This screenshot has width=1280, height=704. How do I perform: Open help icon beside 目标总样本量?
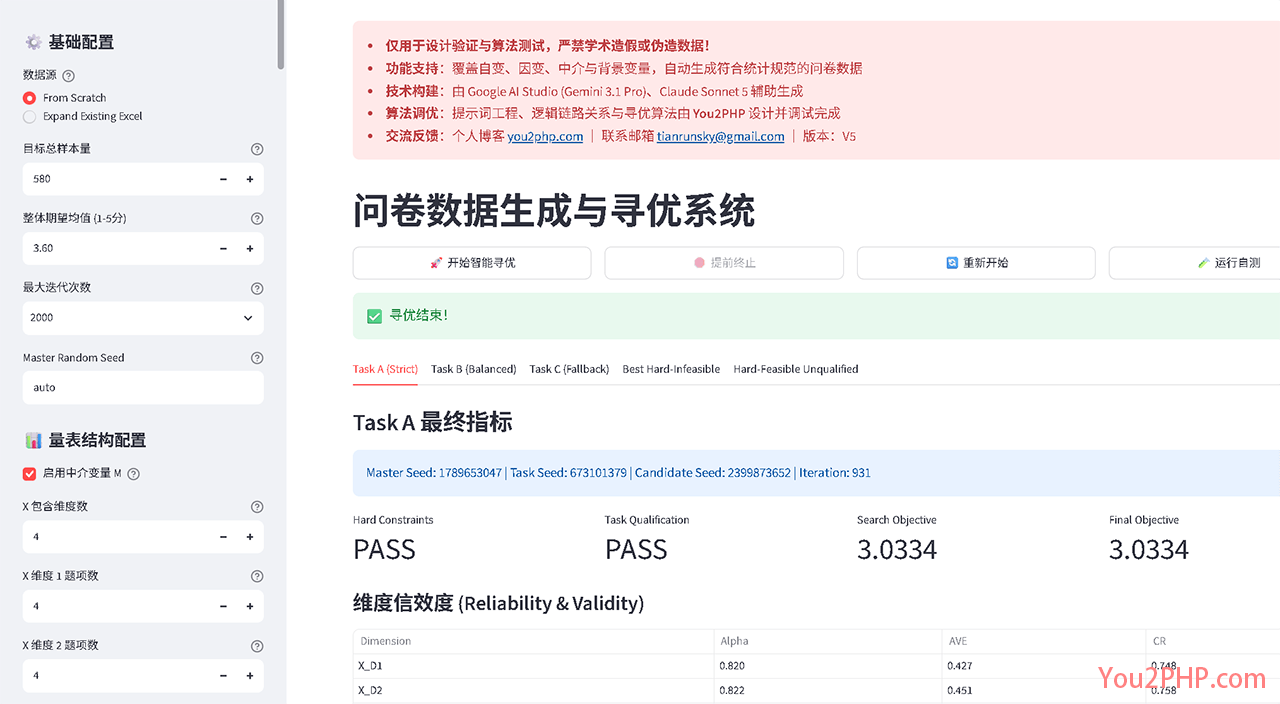tap(257, 149)
